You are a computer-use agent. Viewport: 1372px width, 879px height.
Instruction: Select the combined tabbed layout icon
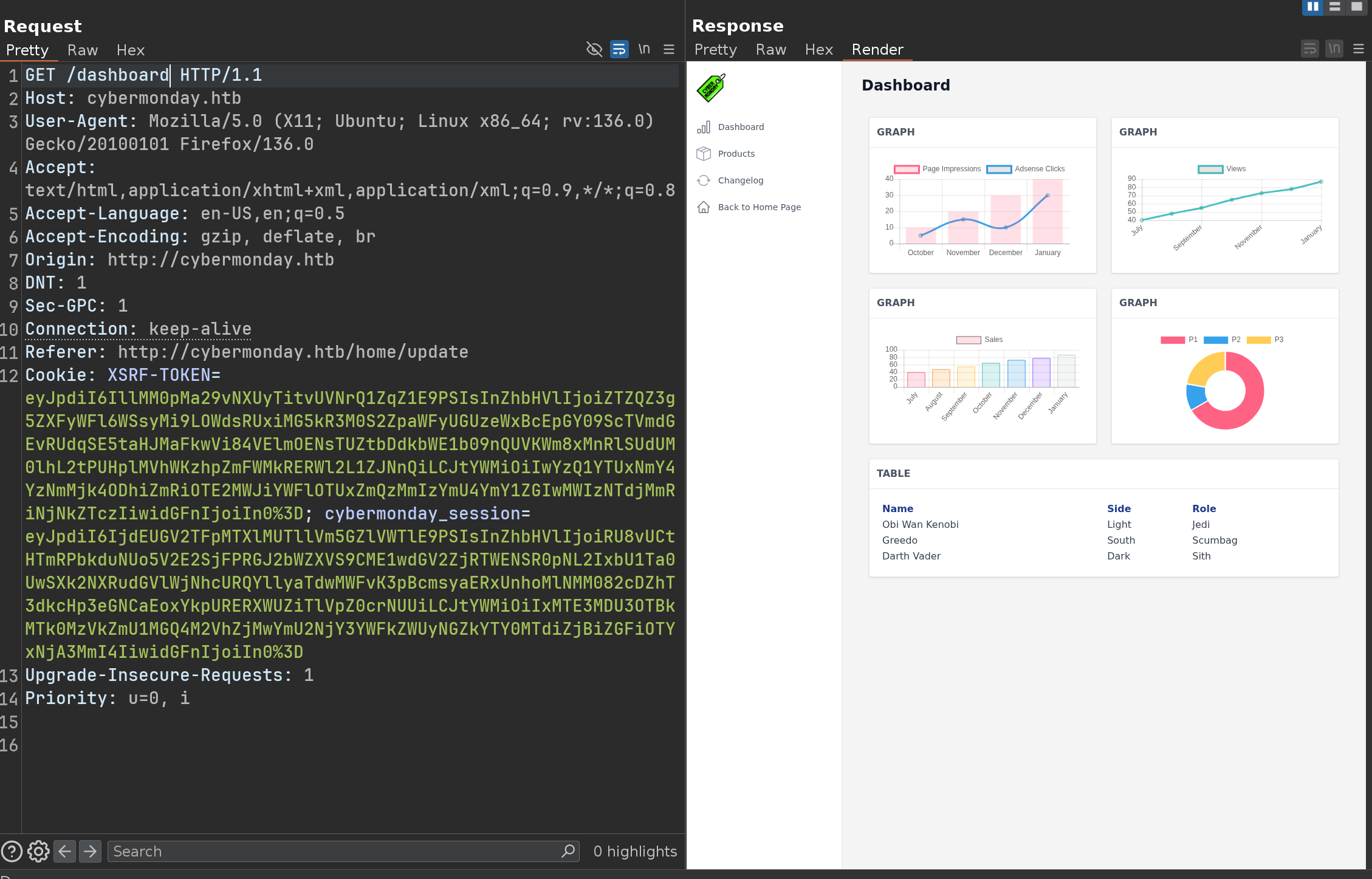[1356, 7]
